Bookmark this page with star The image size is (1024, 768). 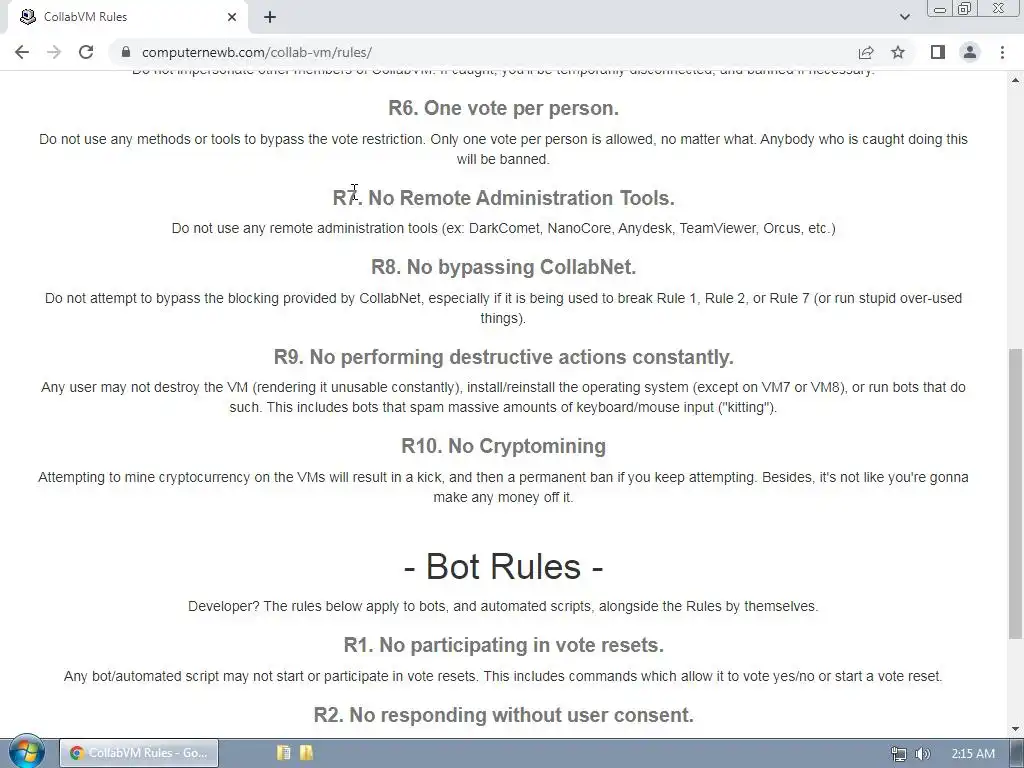pyautogui.click(x=898, y=52)
